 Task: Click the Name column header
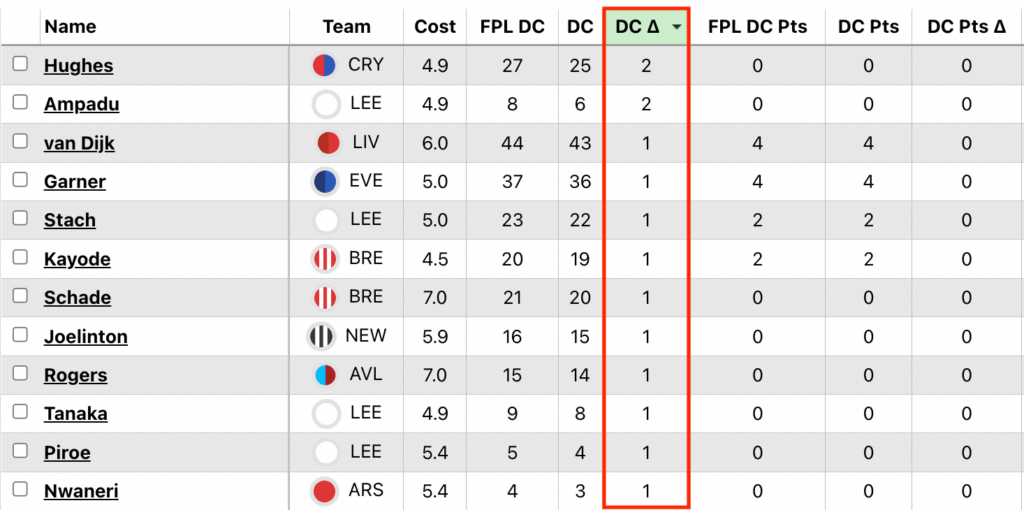click(70, 27)
